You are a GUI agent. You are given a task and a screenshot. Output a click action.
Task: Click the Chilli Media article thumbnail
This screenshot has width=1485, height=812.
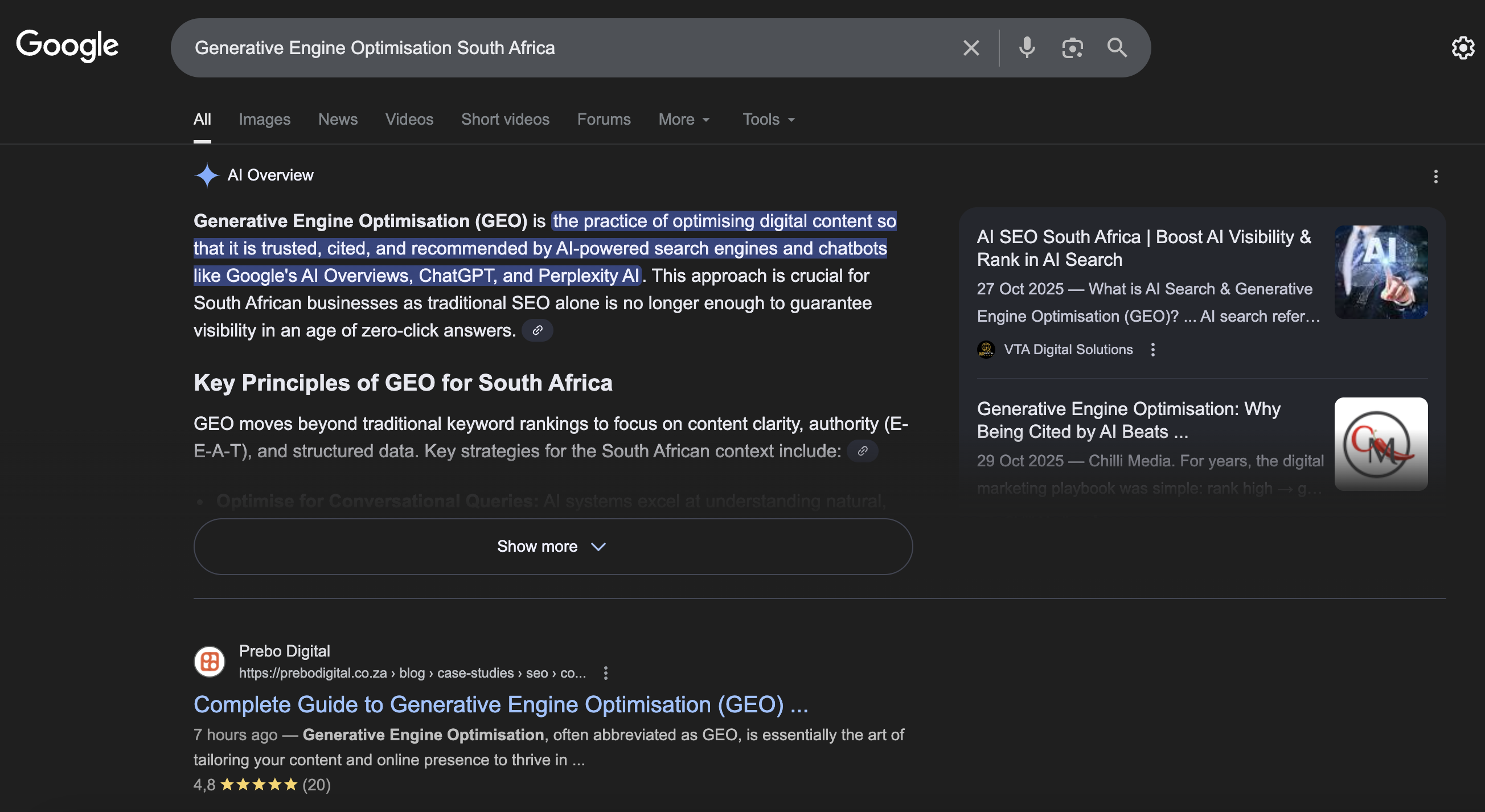click(1381, 444)
